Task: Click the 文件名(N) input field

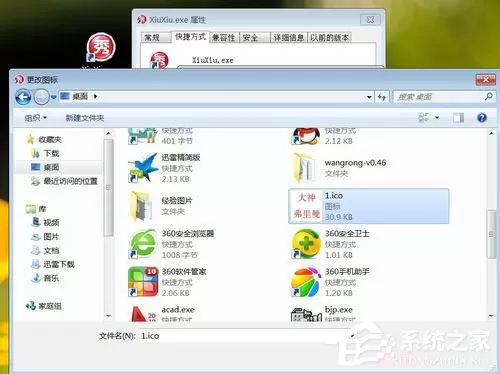Action: (247, 336)
